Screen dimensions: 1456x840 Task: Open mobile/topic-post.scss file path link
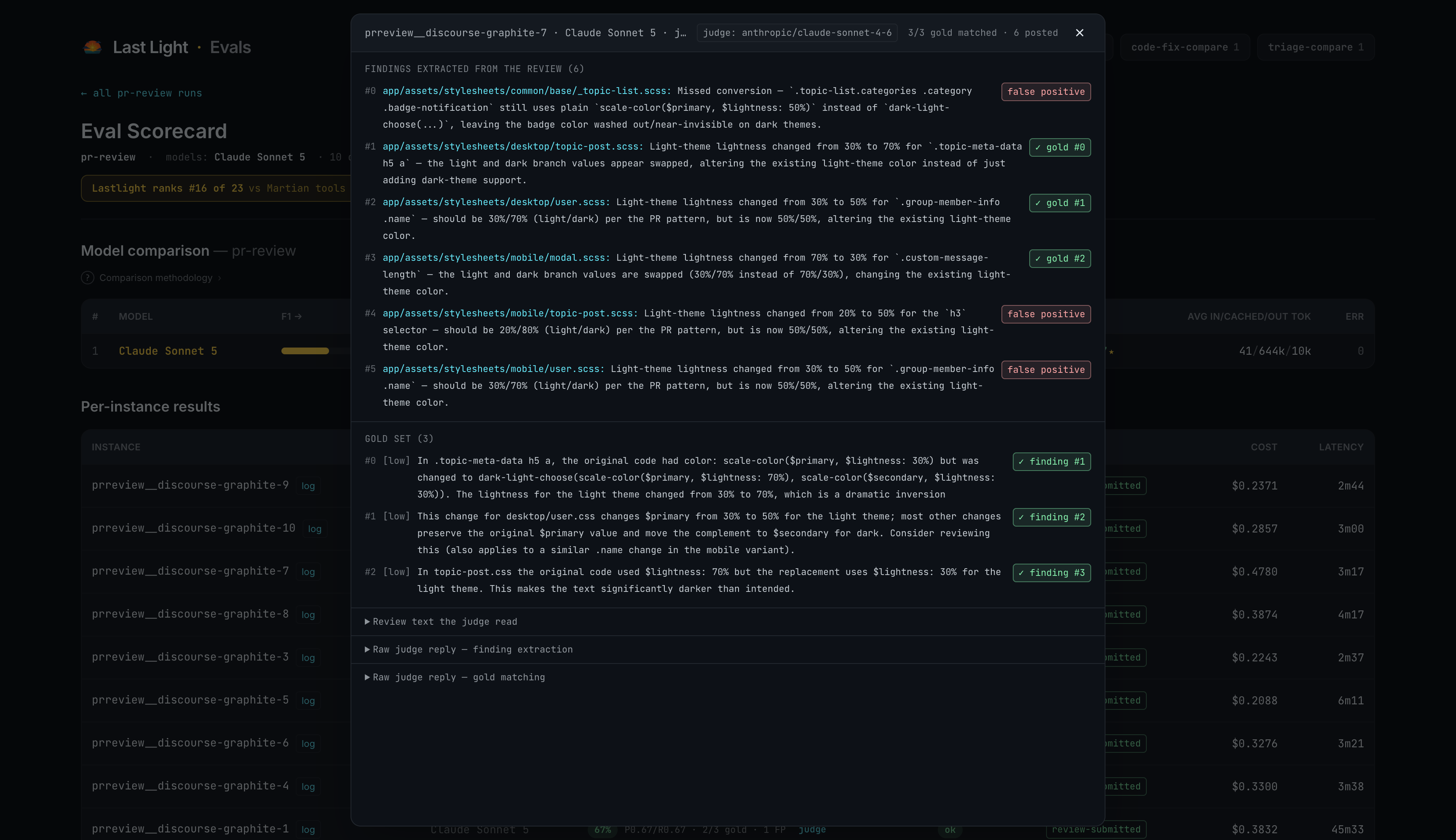click(x=510, y=313)
